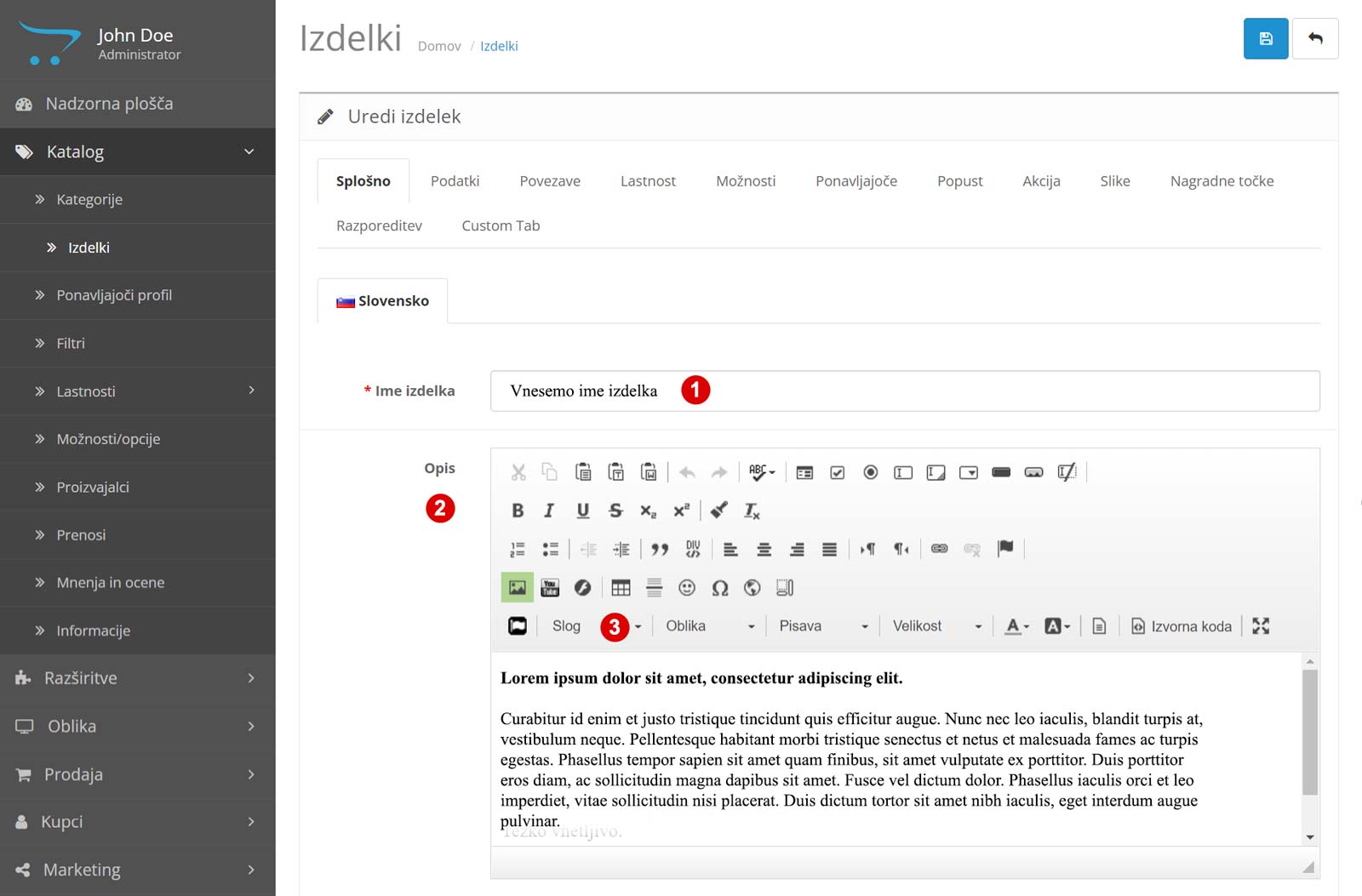Insert a YouTube video

point(549,587)
